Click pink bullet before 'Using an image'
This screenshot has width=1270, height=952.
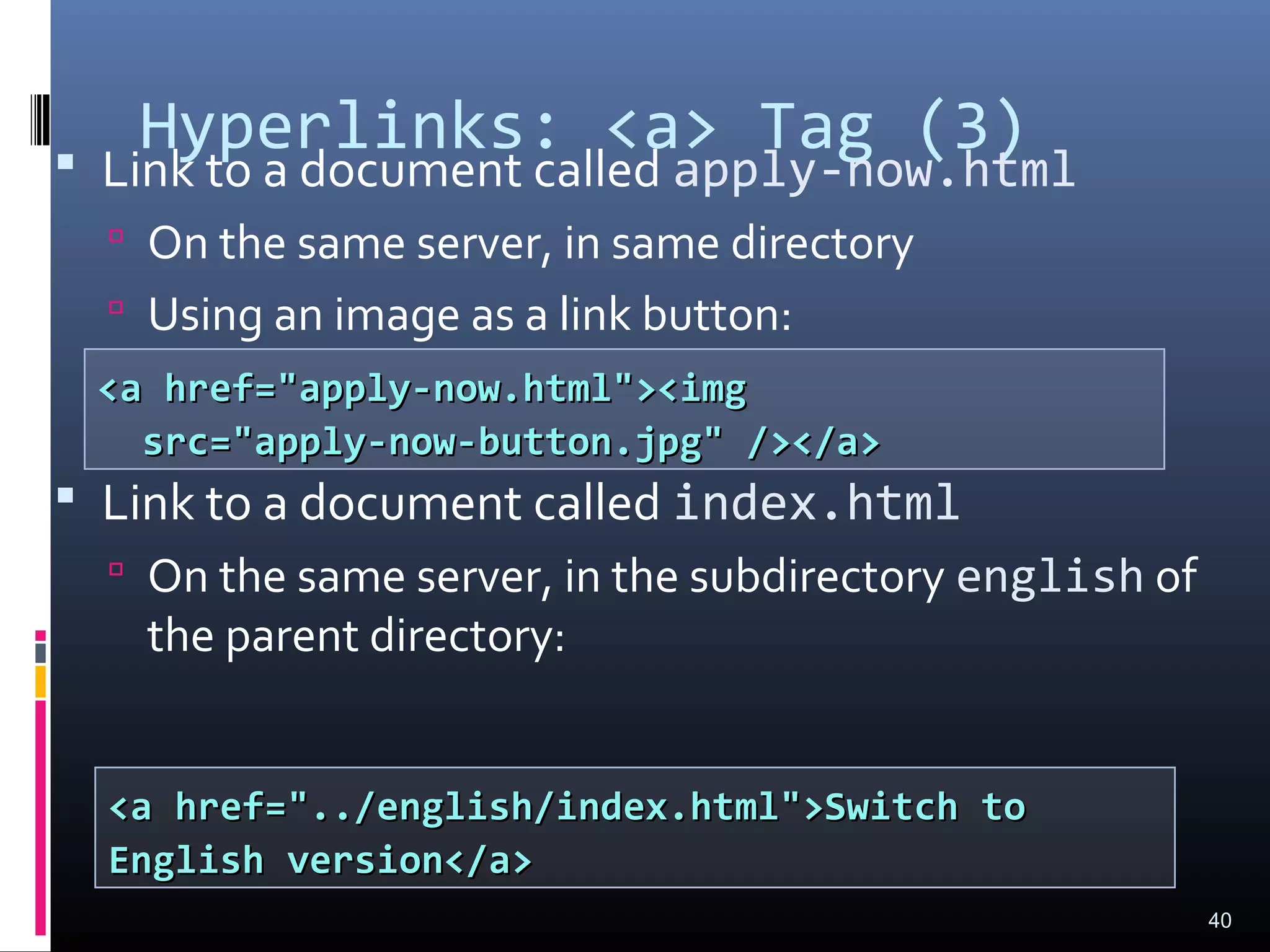(116, 307)
